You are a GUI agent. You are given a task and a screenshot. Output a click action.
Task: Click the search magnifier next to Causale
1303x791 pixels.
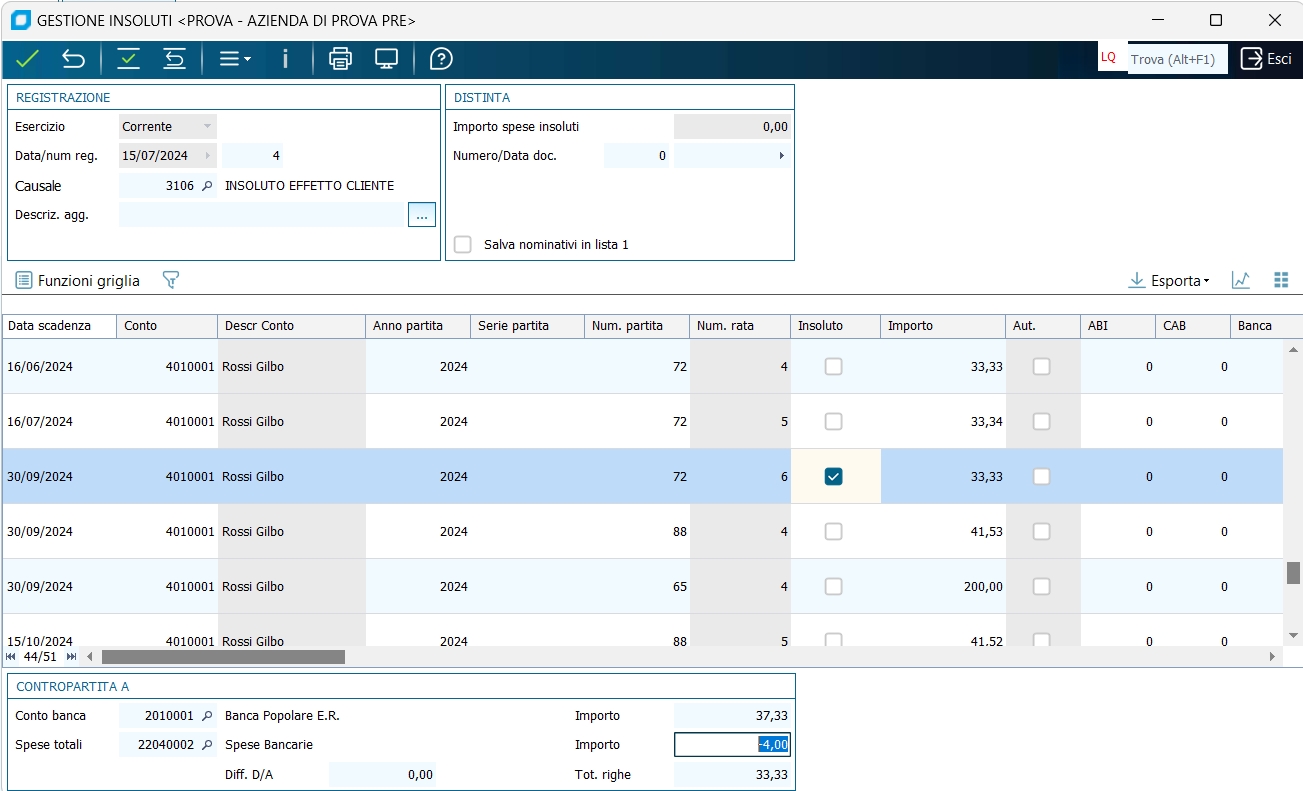pyautogui.click(x=207, y=186)
